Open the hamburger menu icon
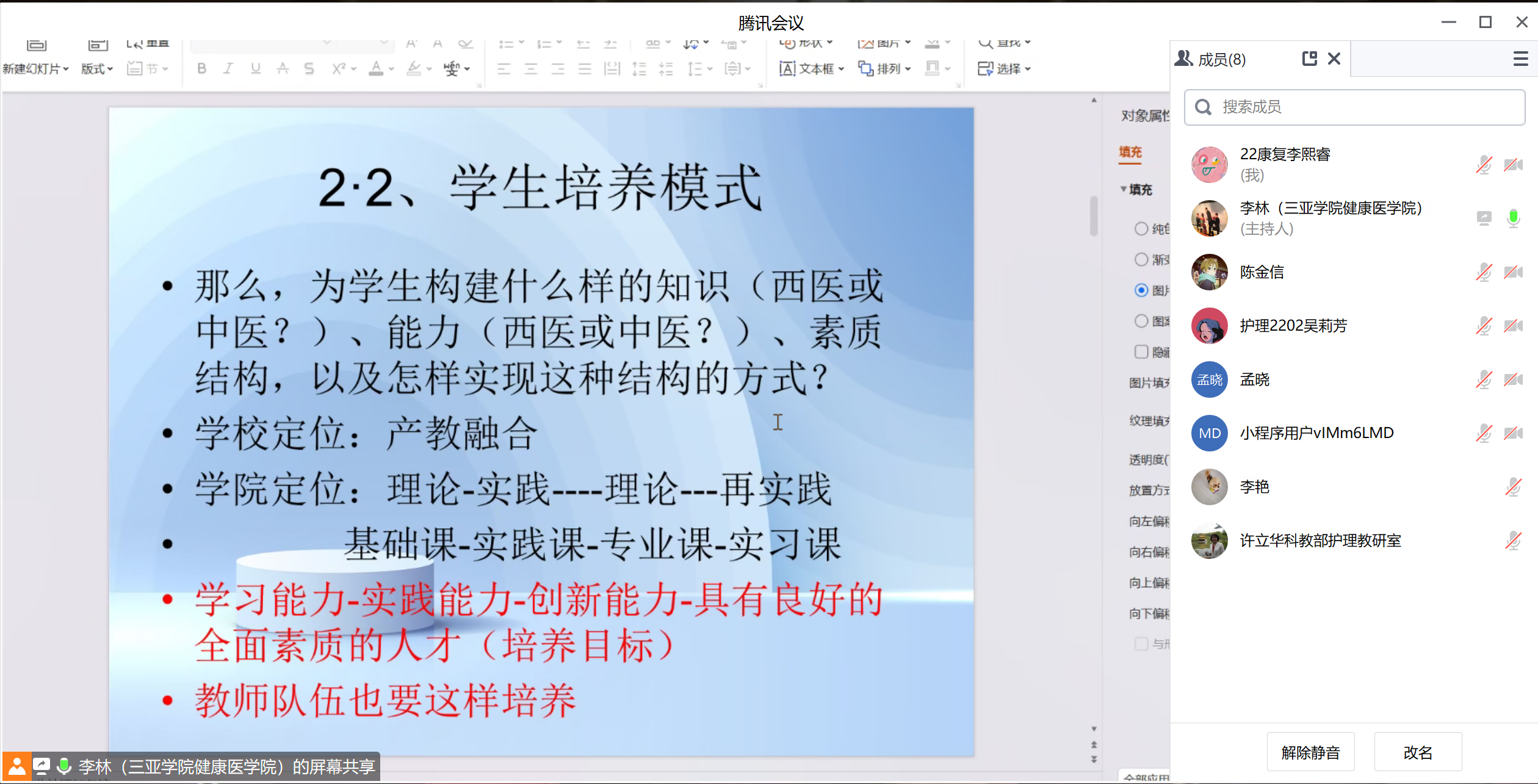Image resolution: width=1538 pixels, height=784 pixels. (1520, 59)
